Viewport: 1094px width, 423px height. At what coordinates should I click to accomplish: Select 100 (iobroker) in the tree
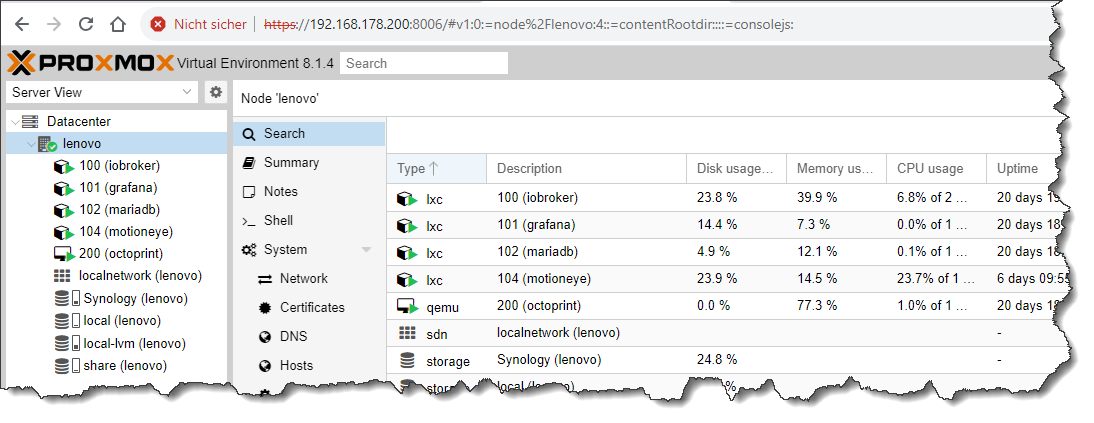(x=120, y=166)
